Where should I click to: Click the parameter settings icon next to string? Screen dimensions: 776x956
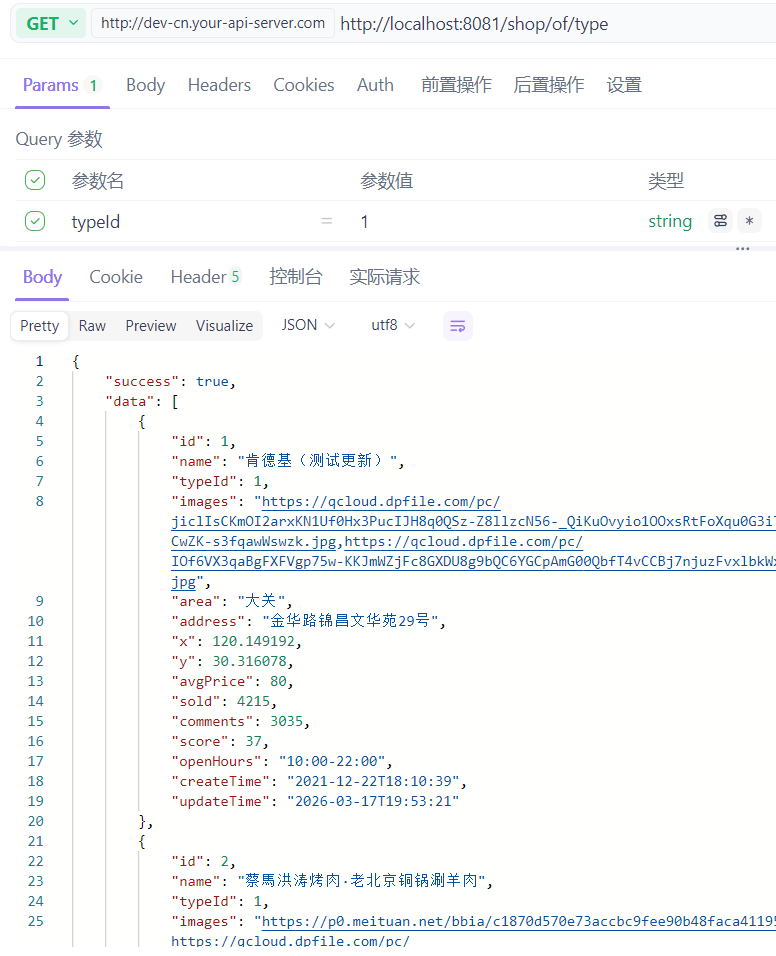click(720, 221)
